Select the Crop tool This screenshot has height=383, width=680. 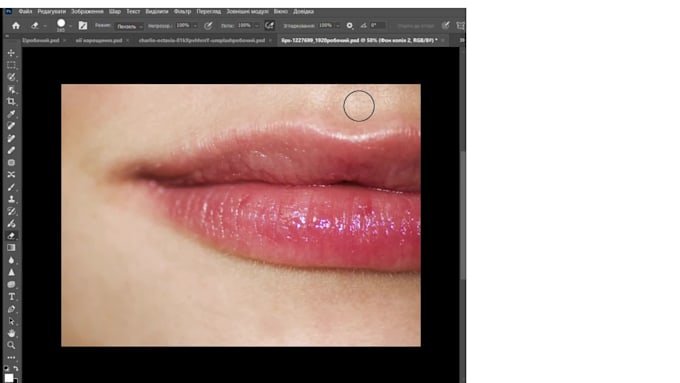[x=11, y=101]
